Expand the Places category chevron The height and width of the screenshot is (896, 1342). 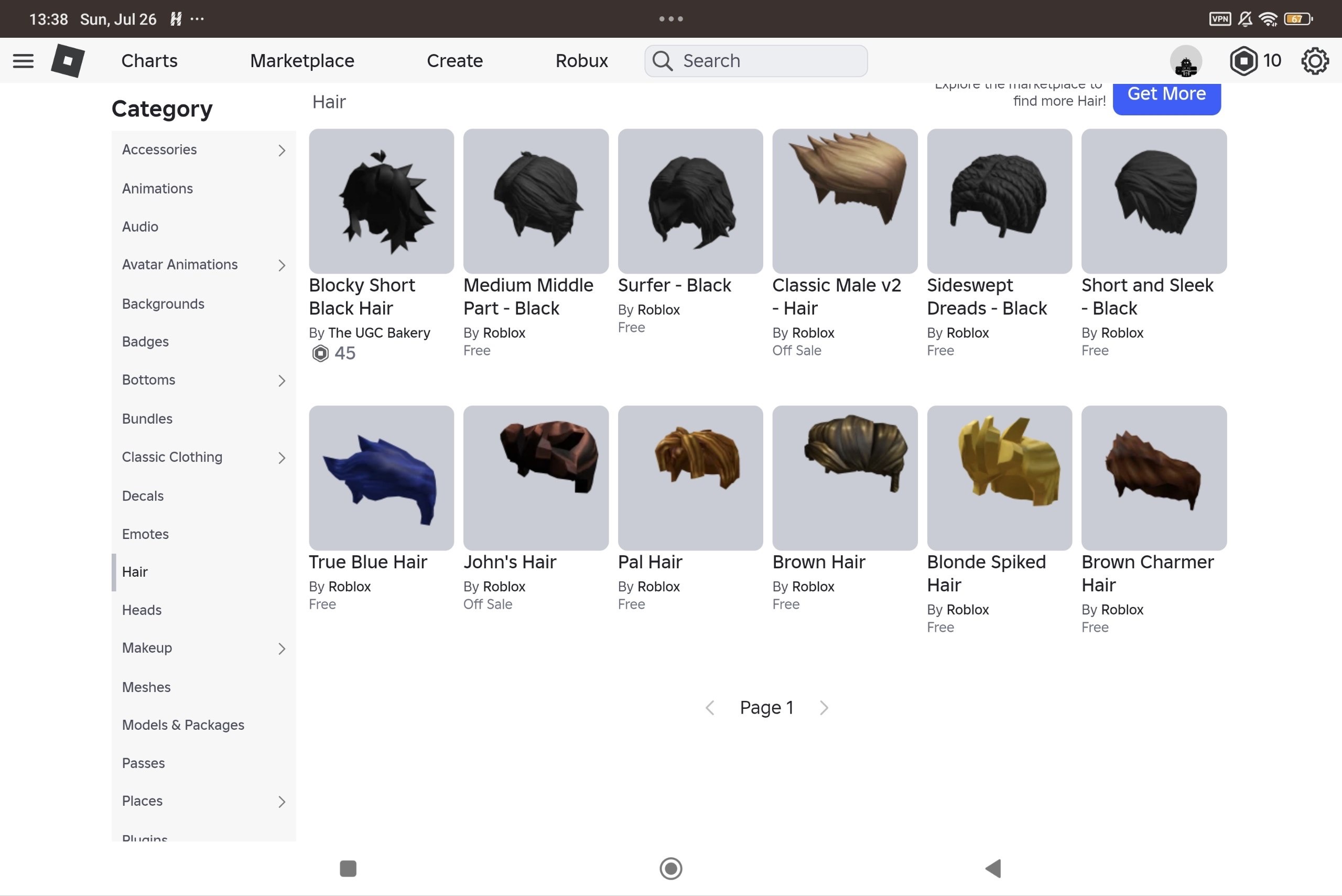(282, 802)
